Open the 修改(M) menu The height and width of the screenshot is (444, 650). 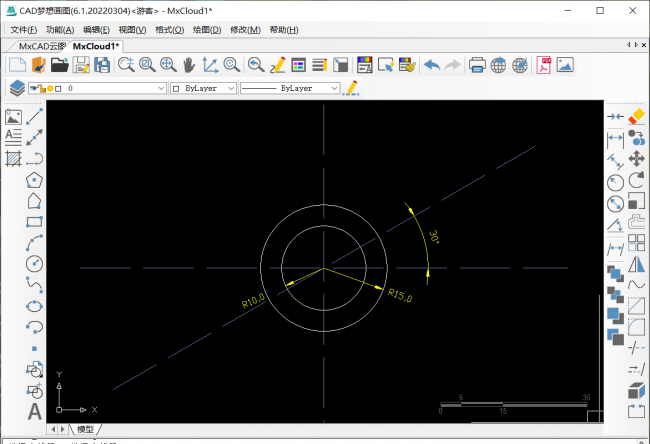click(245, 30)
